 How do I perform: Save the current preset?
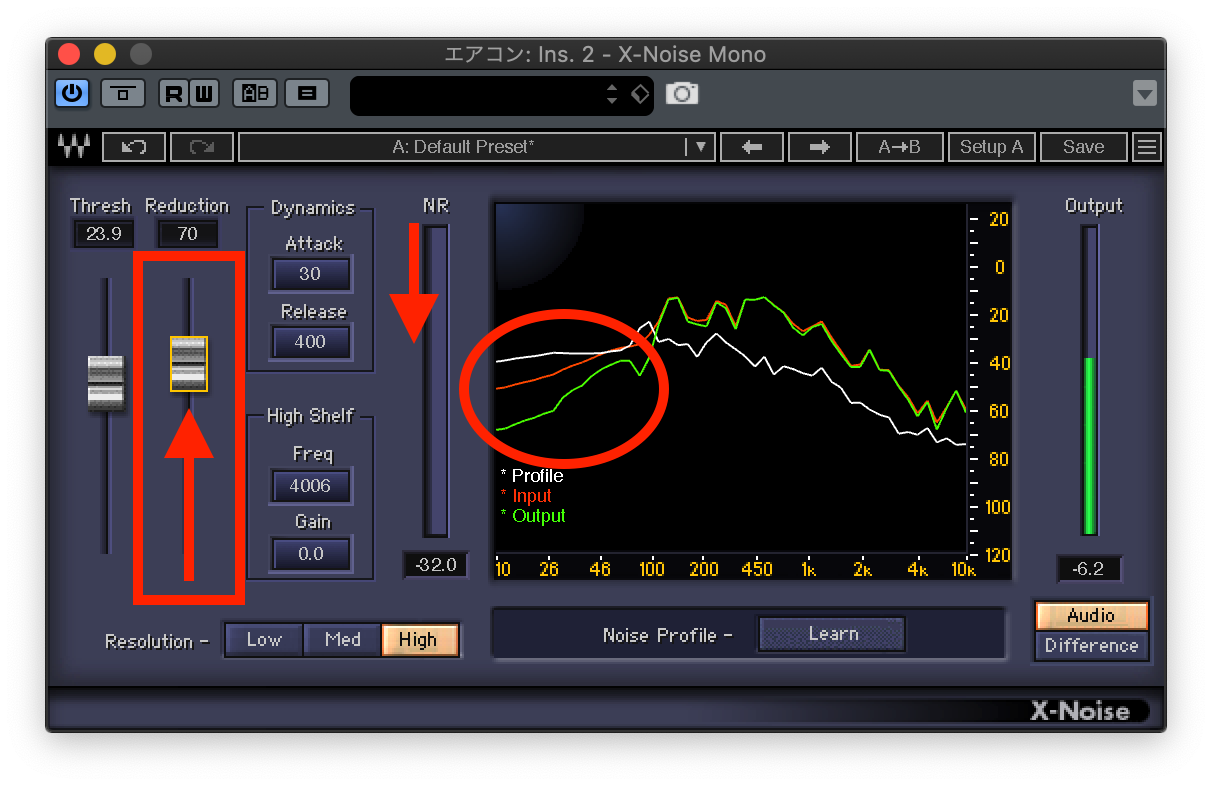[x=1084, y=146]
